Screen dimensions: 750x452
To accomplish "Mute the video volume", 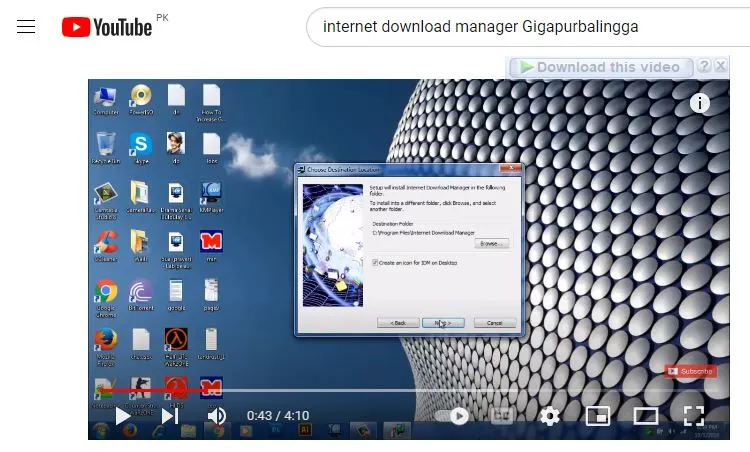I will [x=217, y=416].
